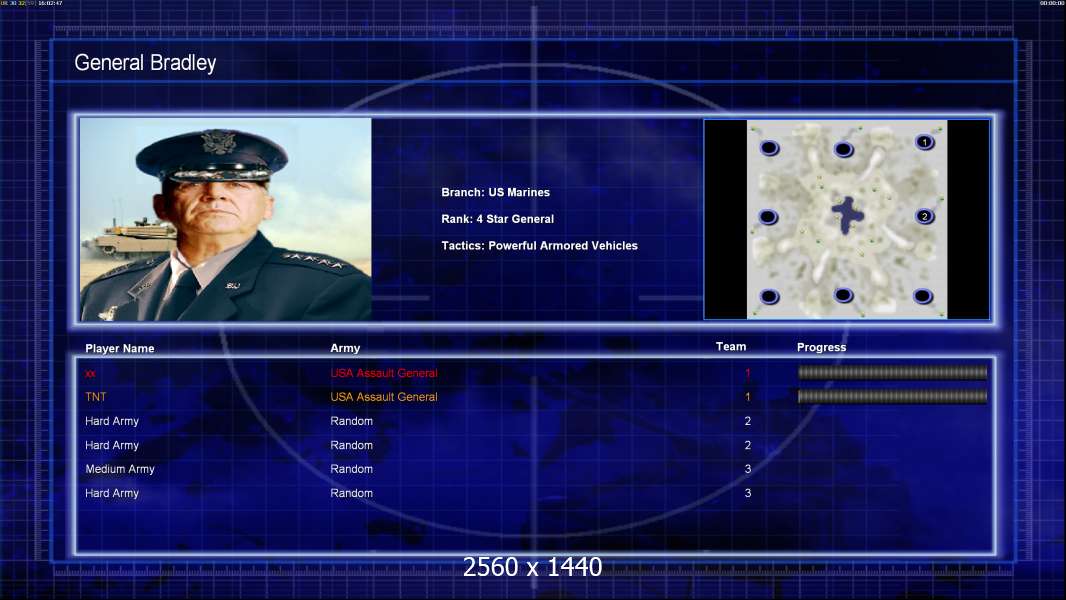Select the top-center start marker on minimap
Image resolution: width=1066 pixels, height=600 pixels.
(x=843, y=149)
